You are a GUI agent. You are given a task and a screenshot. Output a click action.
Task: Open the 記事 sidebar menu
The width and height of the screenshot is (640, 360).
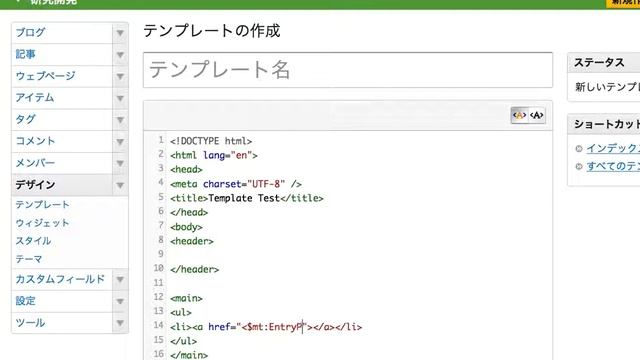click(x=25, y=54)
